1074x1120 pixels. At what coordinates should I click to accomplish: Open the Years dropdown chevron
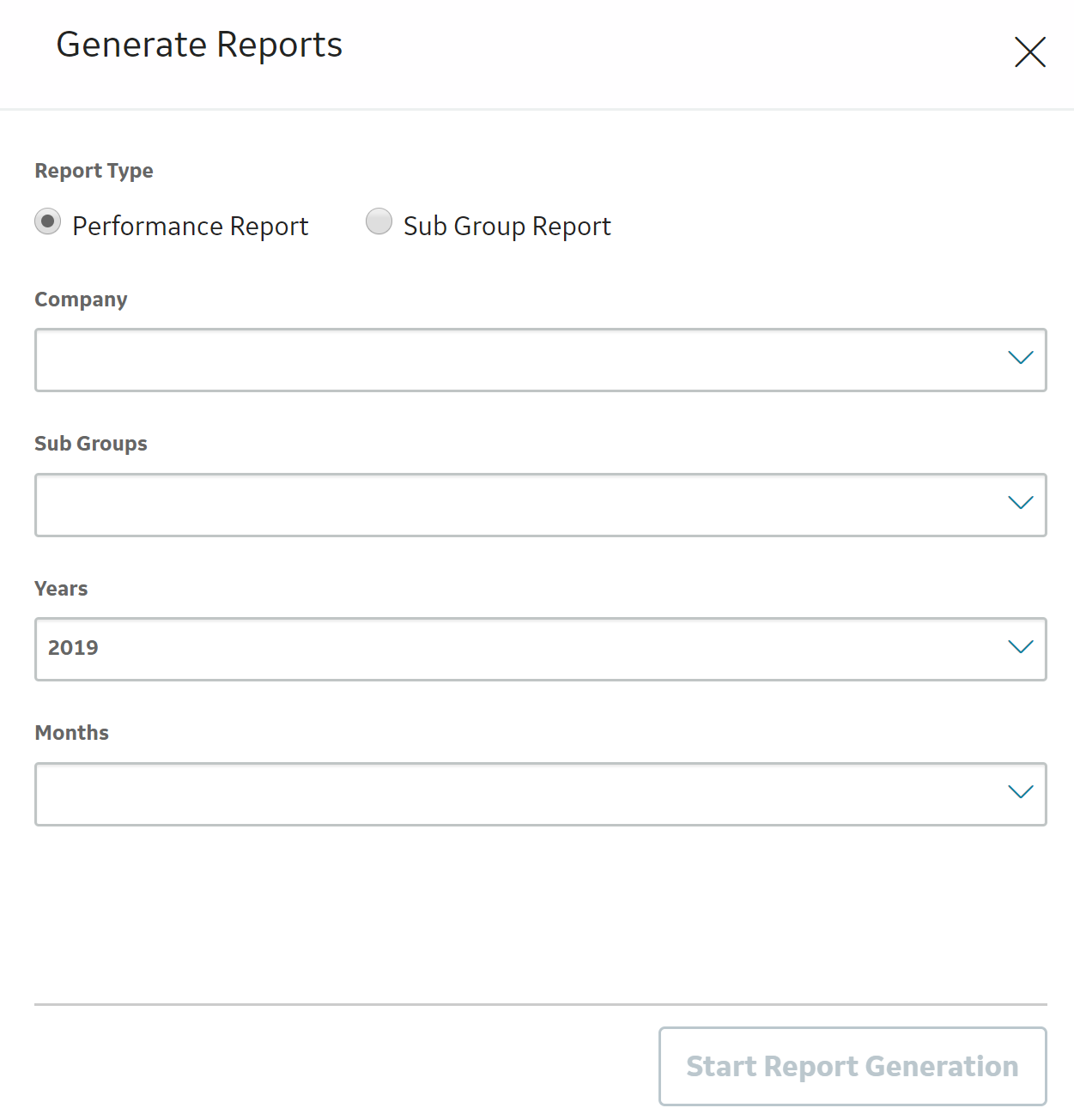[x=1020, y=647]
